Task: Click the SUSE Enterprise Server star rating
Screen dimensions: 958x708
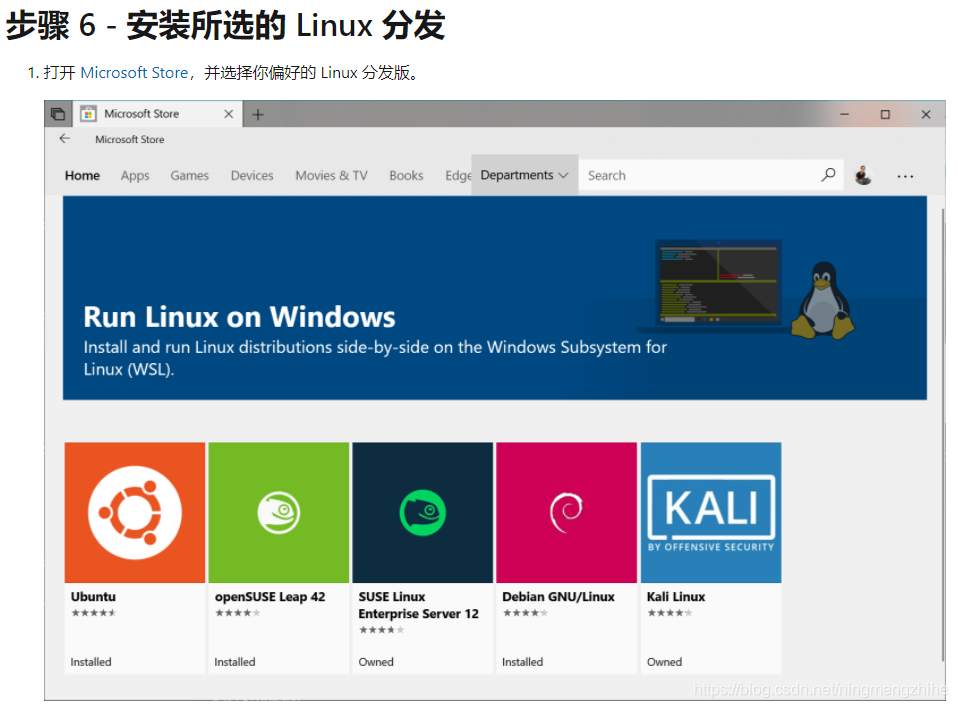Action: point(381,630)
